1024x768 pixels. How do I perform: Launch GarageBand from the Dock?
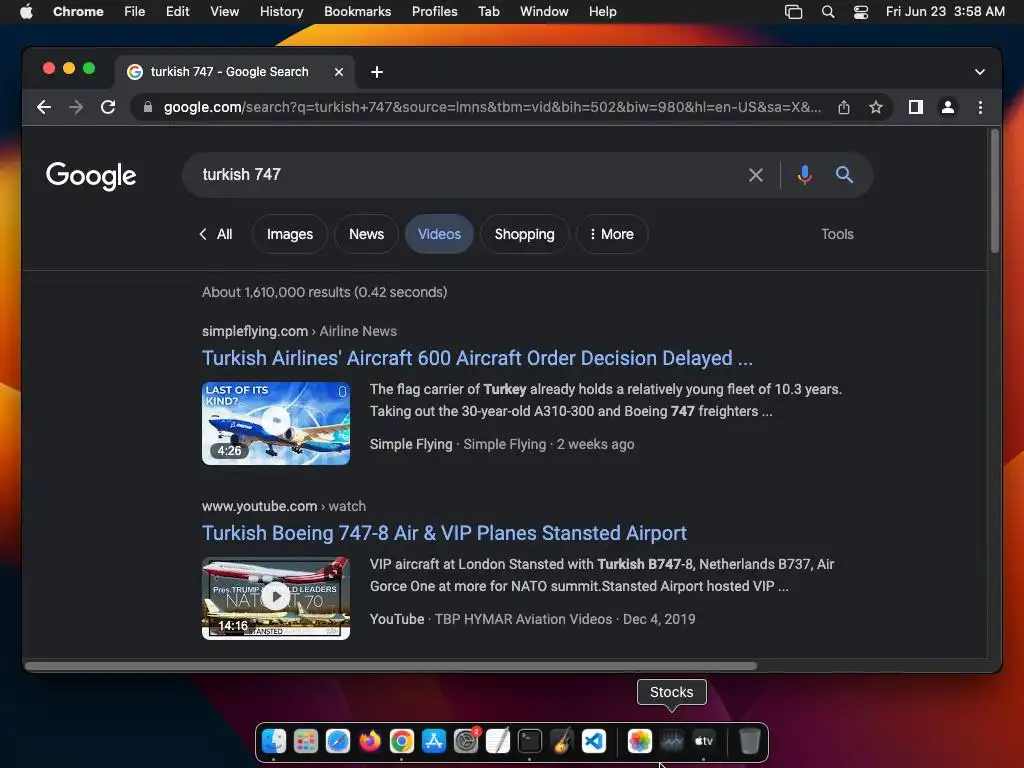(x=562, y=741)
